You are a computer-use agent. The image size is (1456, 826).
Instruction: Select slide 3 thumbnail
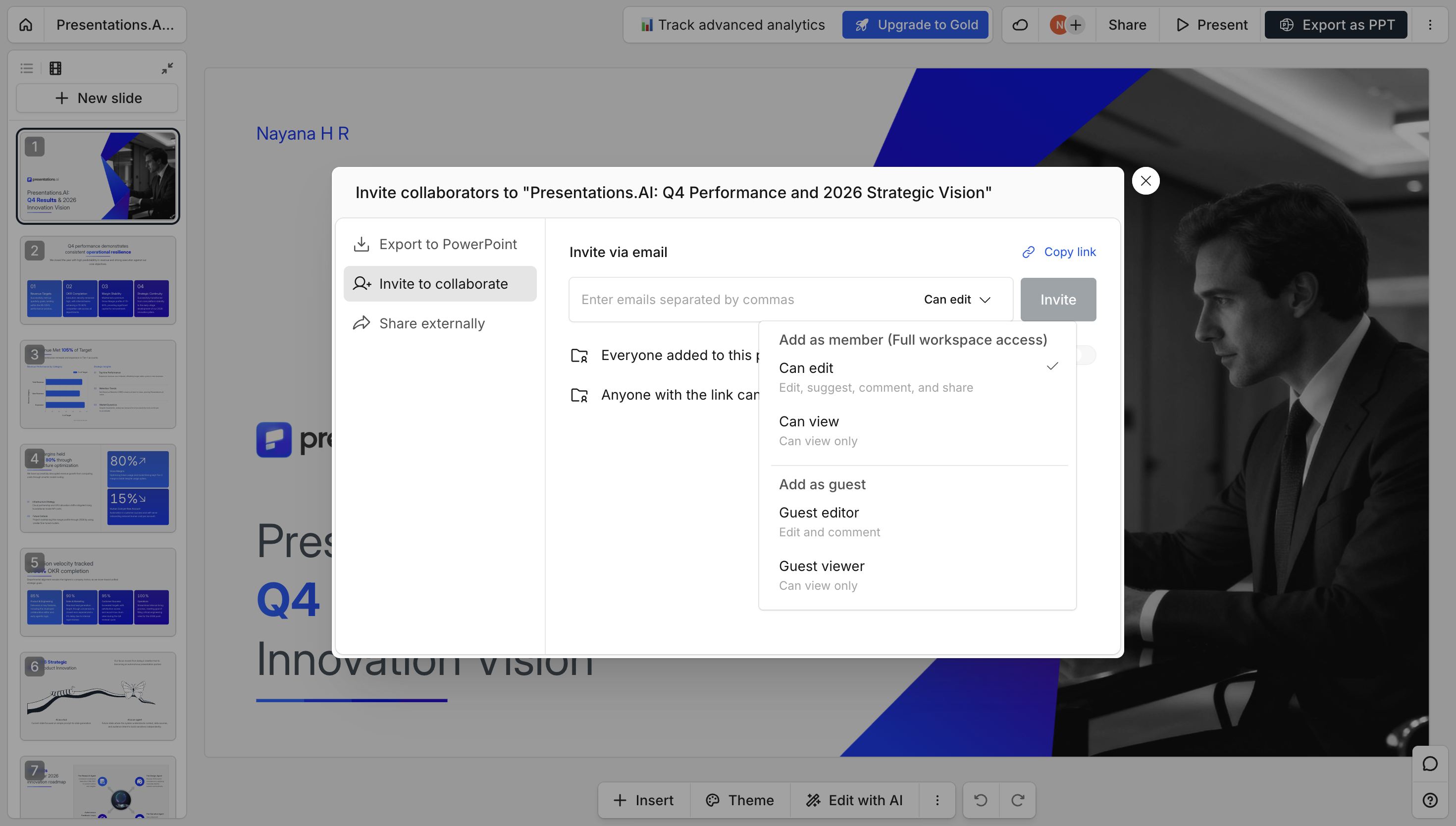98,384
